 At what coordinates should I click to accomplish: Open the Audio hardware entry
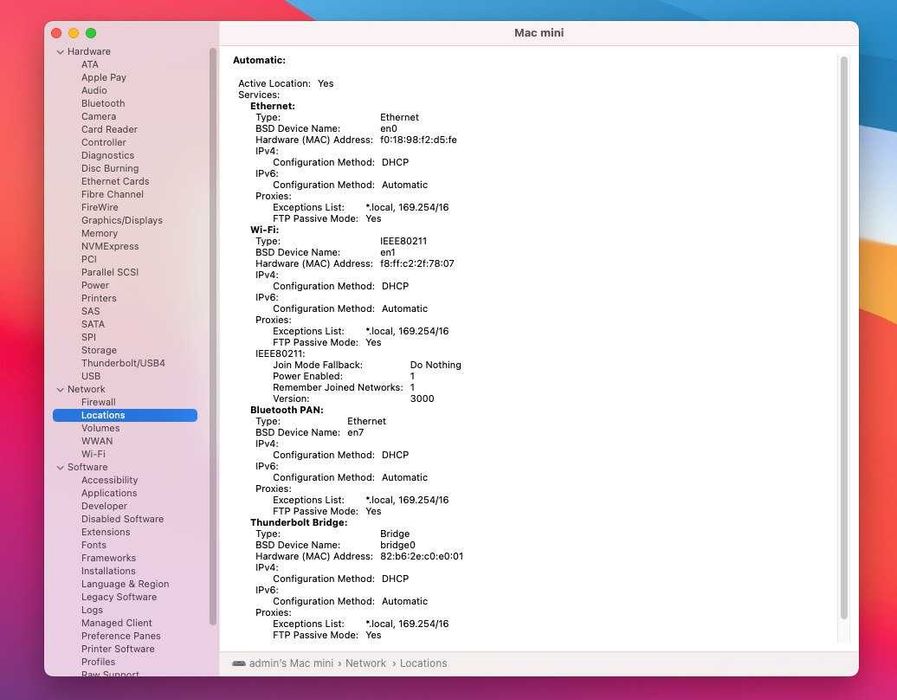pyautogui.click(x=94, y=90)
